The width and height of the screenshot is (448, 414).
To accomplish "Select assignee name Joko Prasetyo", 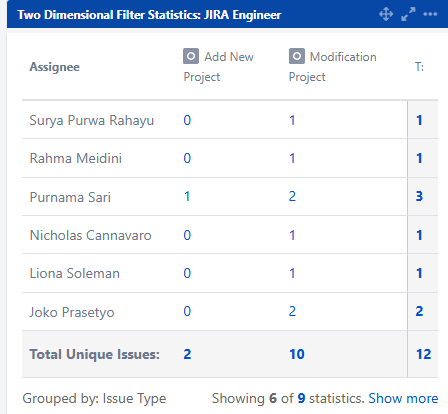I will coord(72,312).
